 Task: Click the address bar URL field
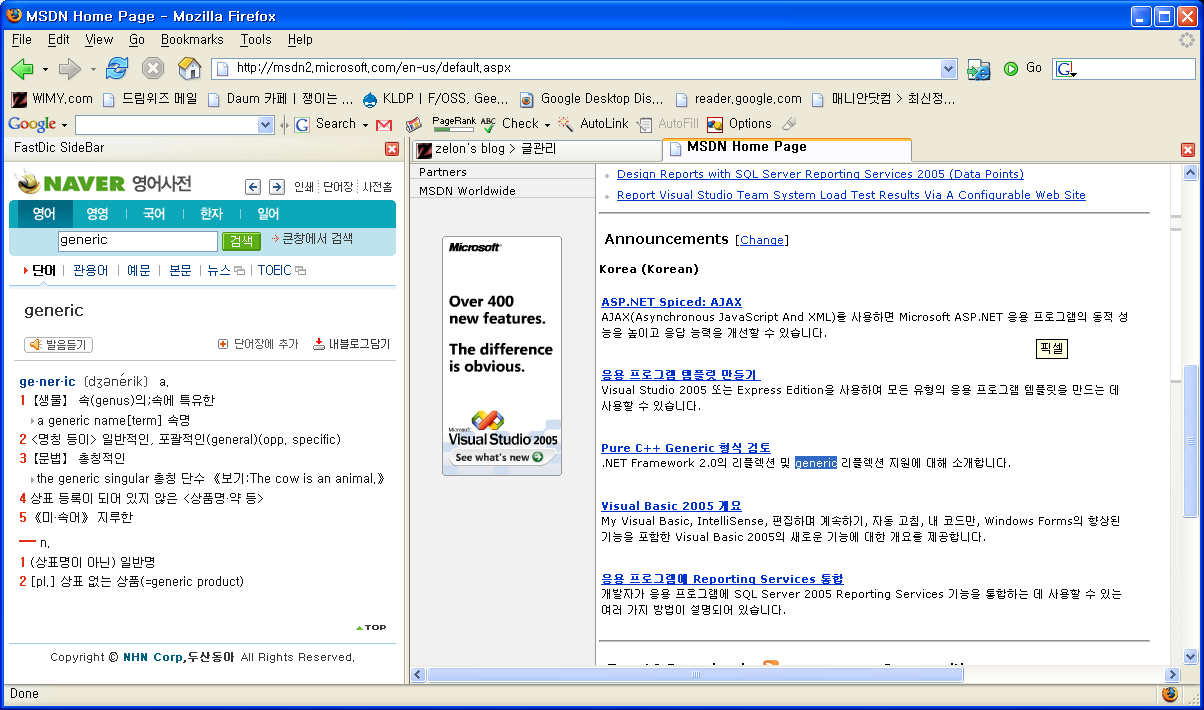[x=585, y=69]
